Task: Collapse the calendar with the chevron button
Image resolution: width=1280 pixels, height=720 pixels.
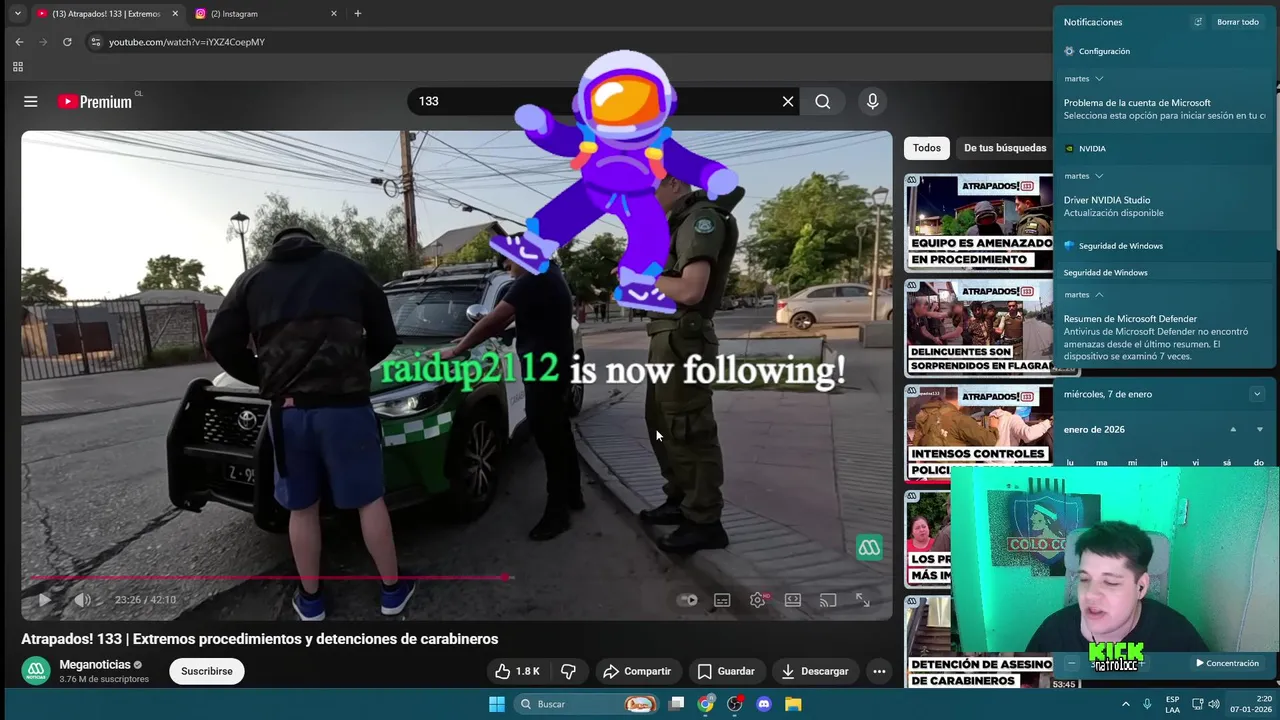Action: (1257, 394)
